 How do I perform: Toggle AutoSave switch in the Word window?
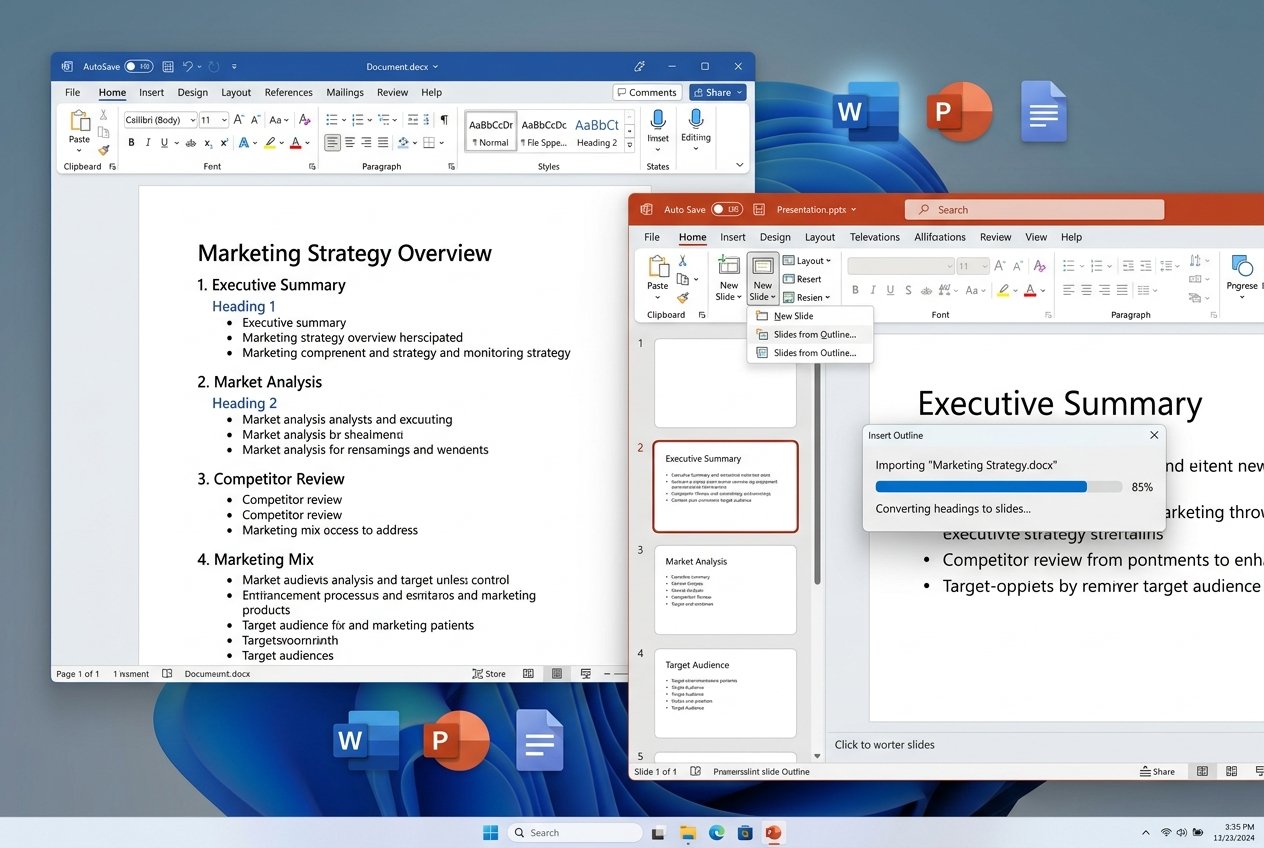click(138, 67)
